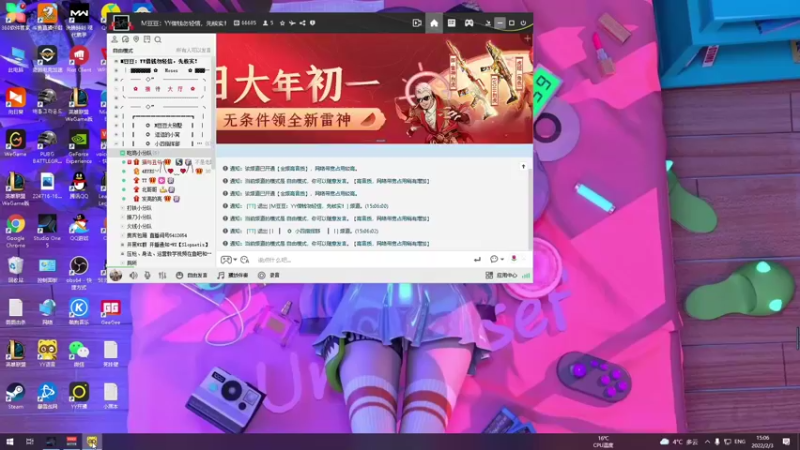The width and height of the screenshot is (800, 450).
Task: Click the channel ID 64445 label
Action: click(x=245, y=23)
